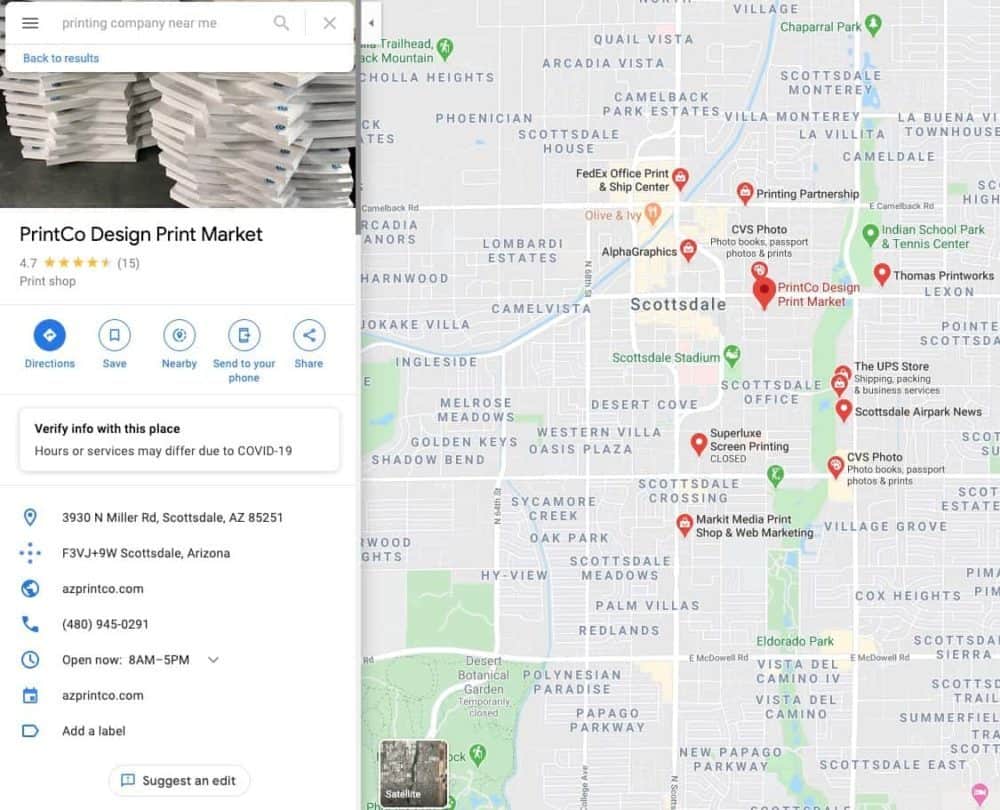The width and height of the screenshot is (1000, 810).
Task: Click the search magnifier icon
Action: point(282,23)
